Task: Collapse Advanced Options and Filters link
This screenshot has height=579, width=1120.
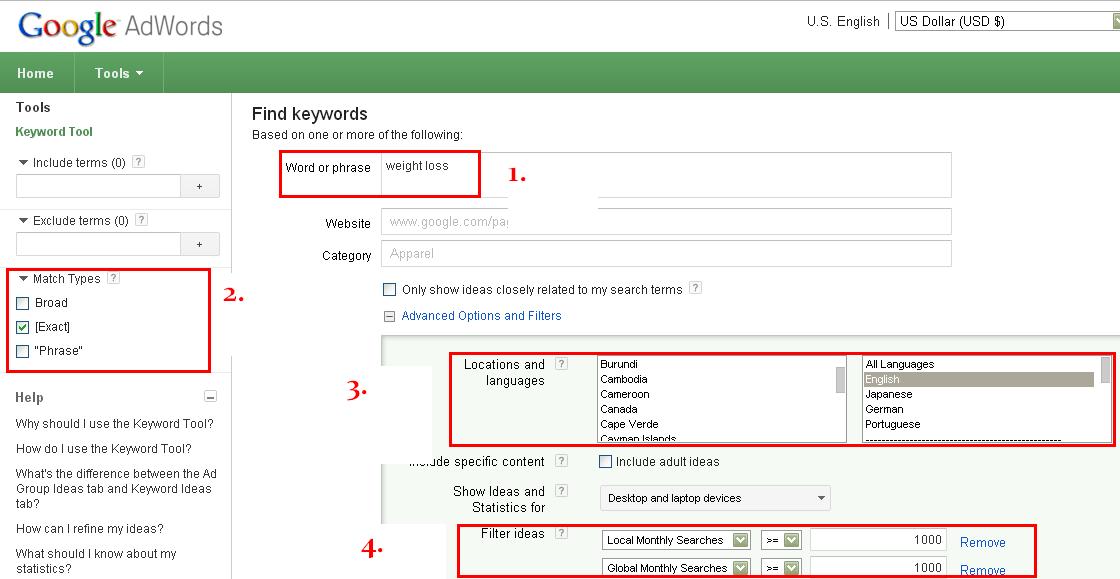Action: [481, 316]
